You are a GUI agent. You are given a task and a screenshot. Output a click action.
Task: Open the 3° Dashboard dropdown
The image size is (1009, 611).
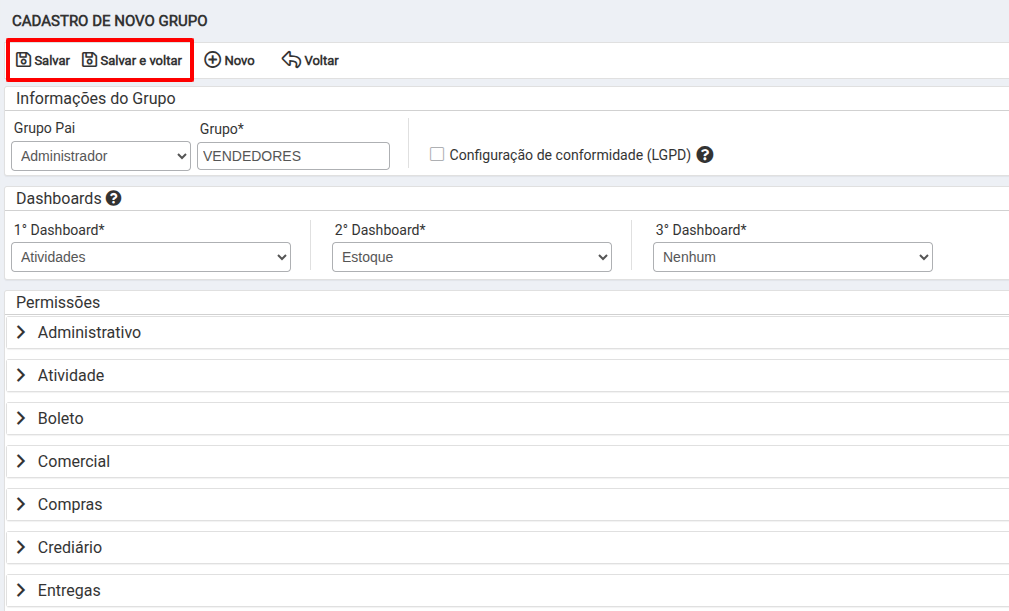coord(793,257)
